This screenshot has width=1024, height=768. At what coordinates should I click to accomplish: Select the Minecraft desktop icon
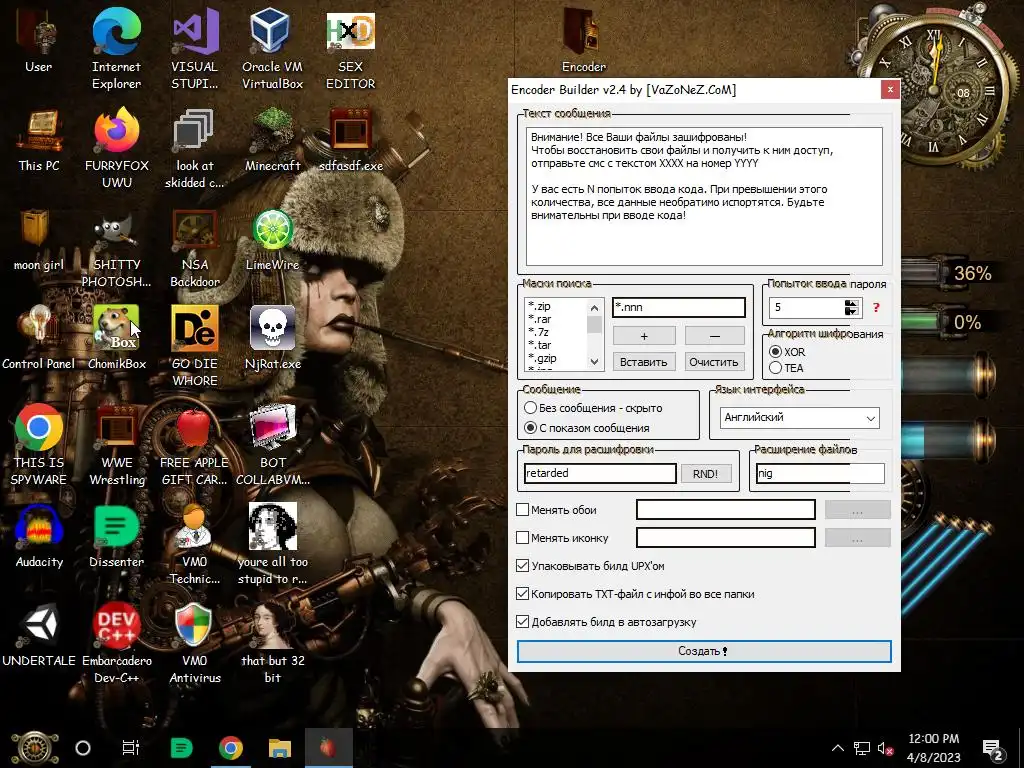click(272, 140)
